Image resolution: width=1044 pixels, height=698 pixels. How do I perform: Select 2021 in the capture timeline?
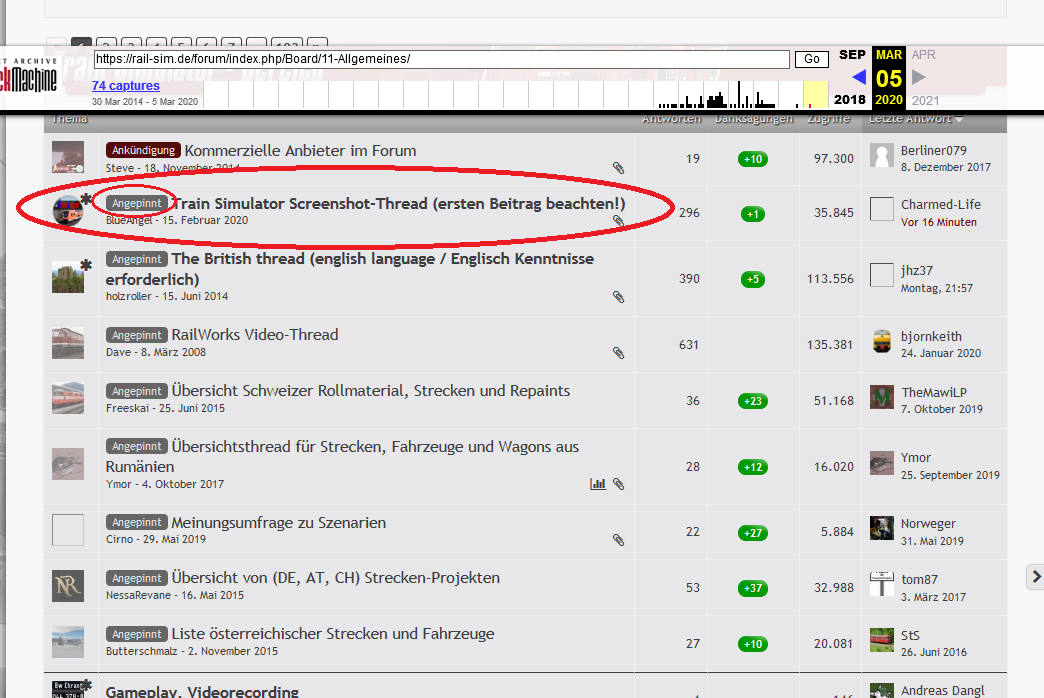pyautogui.click(x=925, y=101)
